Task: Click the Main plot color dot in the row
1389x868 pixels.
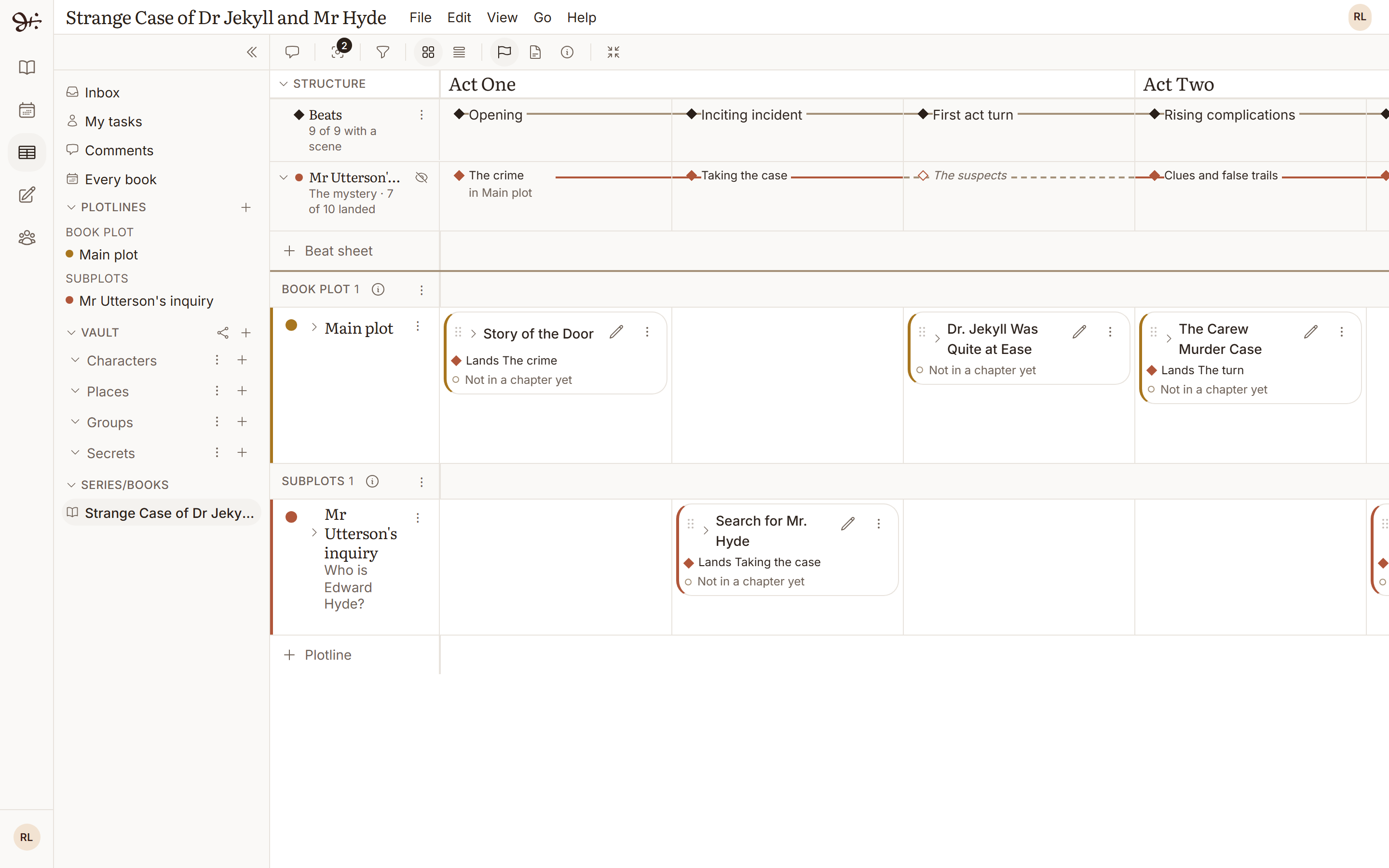Action: click(292, 325)
